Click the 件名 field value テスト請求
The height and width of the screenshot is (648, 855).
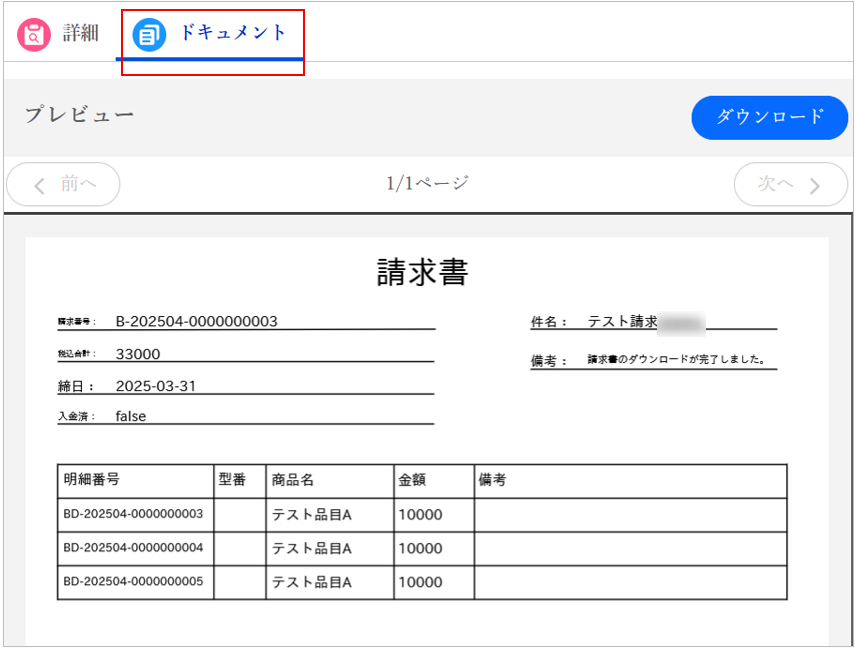622,322
